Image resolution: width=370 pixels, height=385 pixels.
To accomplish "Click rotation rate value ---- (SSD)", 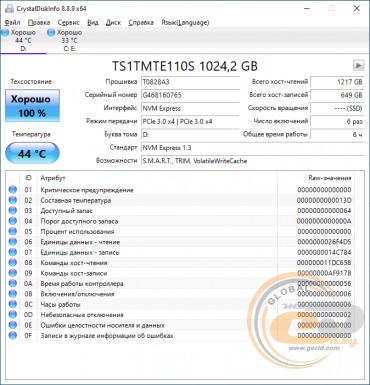I will (x=337, y=108).
